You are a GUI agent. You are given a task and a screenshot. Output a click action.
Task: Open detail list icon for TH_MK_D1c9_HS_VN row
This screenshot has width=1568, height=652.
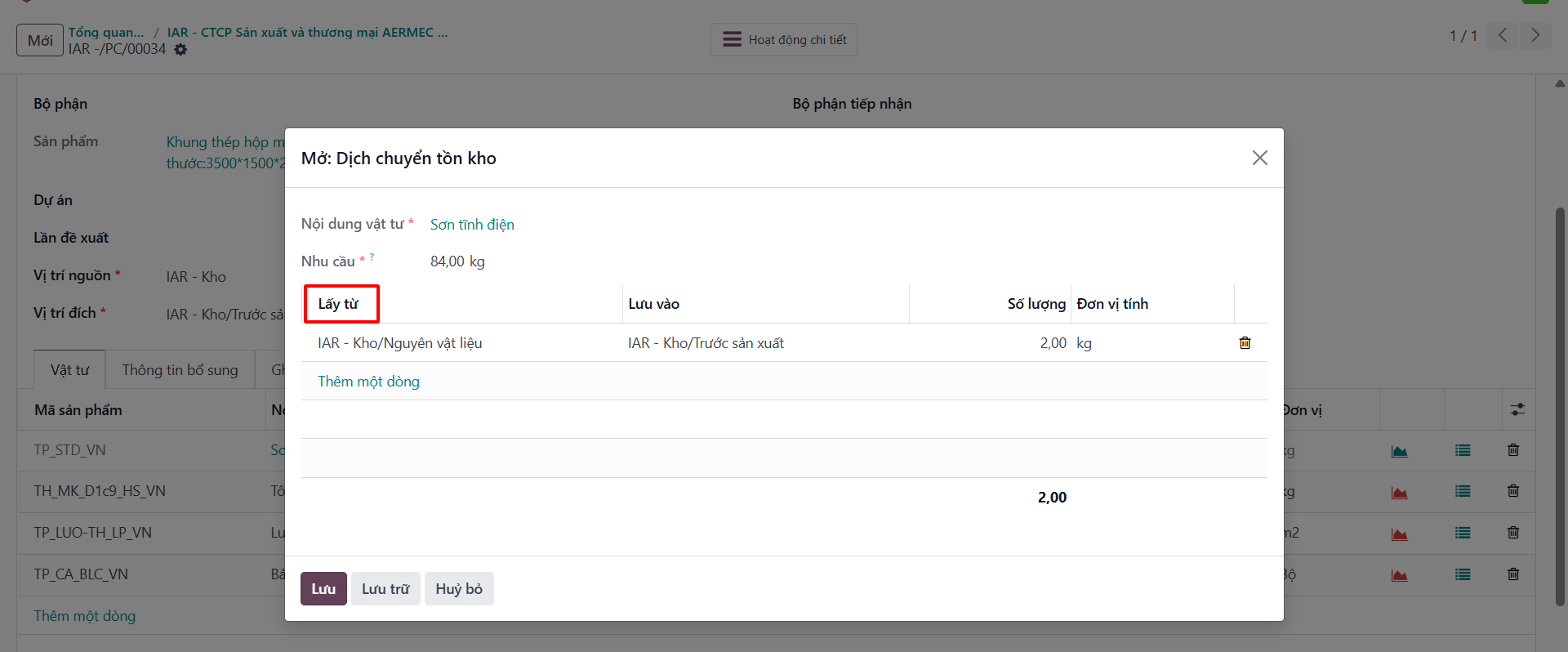(x=1463, y=492)
